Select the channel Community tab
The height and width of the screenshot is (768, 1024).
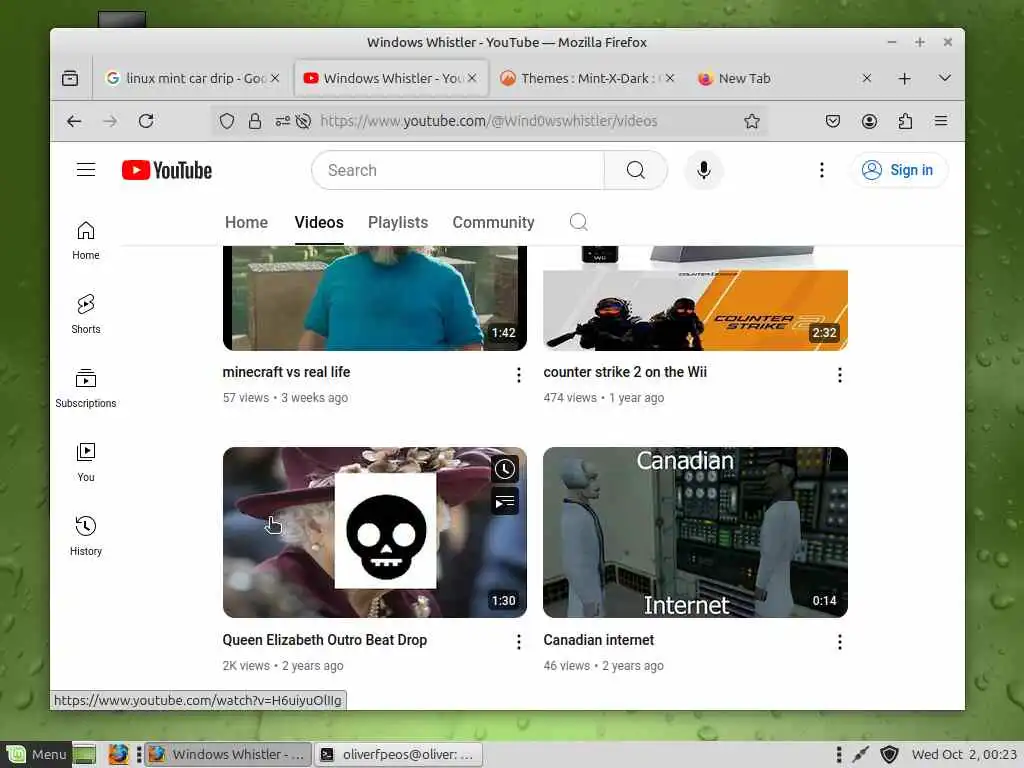pyautogui.click(x=493, y=222)
